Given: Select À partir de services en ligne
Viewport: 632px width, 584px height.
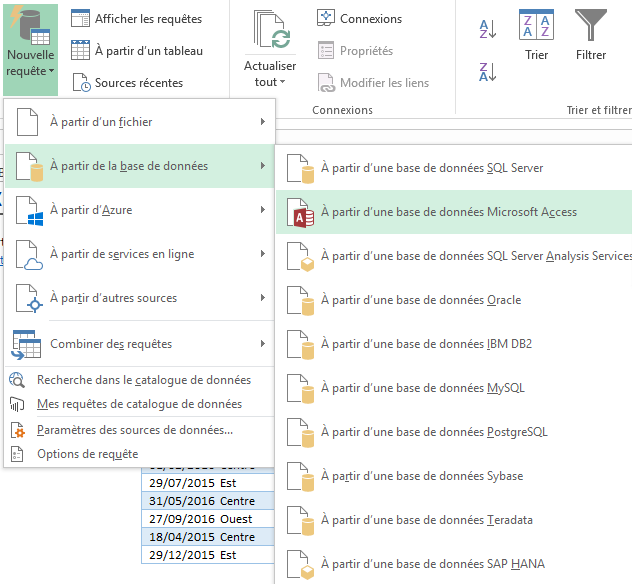Looking at the screenshot, I should pos(139,254).
